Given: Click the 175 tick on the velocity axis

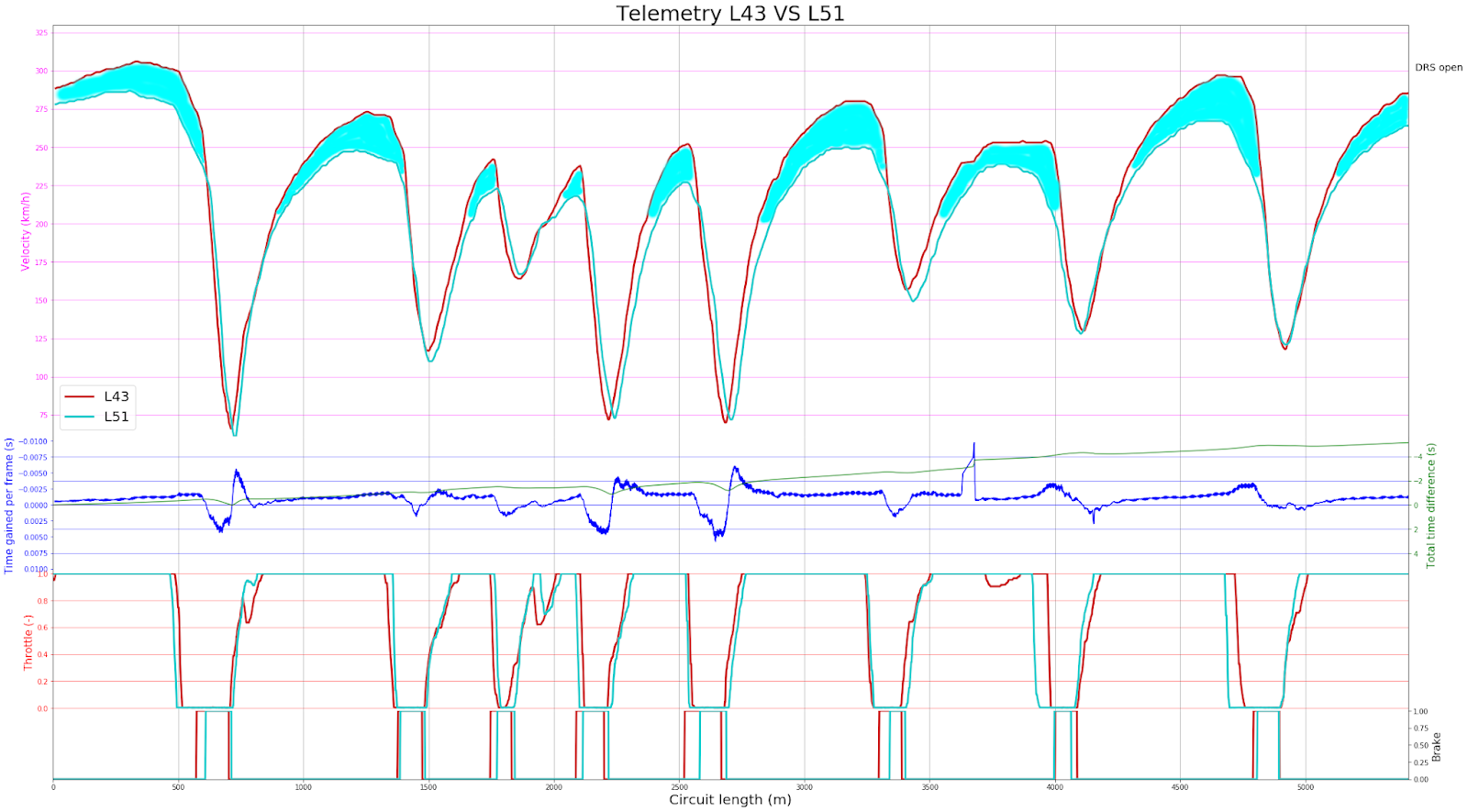Looking at the screenshot, I should (41, 262).
